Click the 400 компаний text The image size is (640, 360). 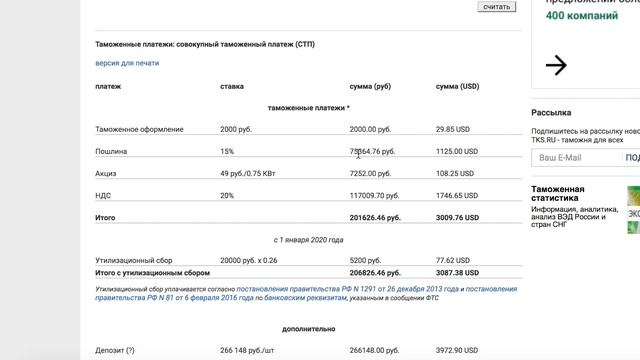pyautogui.click(x=582, y=16)
